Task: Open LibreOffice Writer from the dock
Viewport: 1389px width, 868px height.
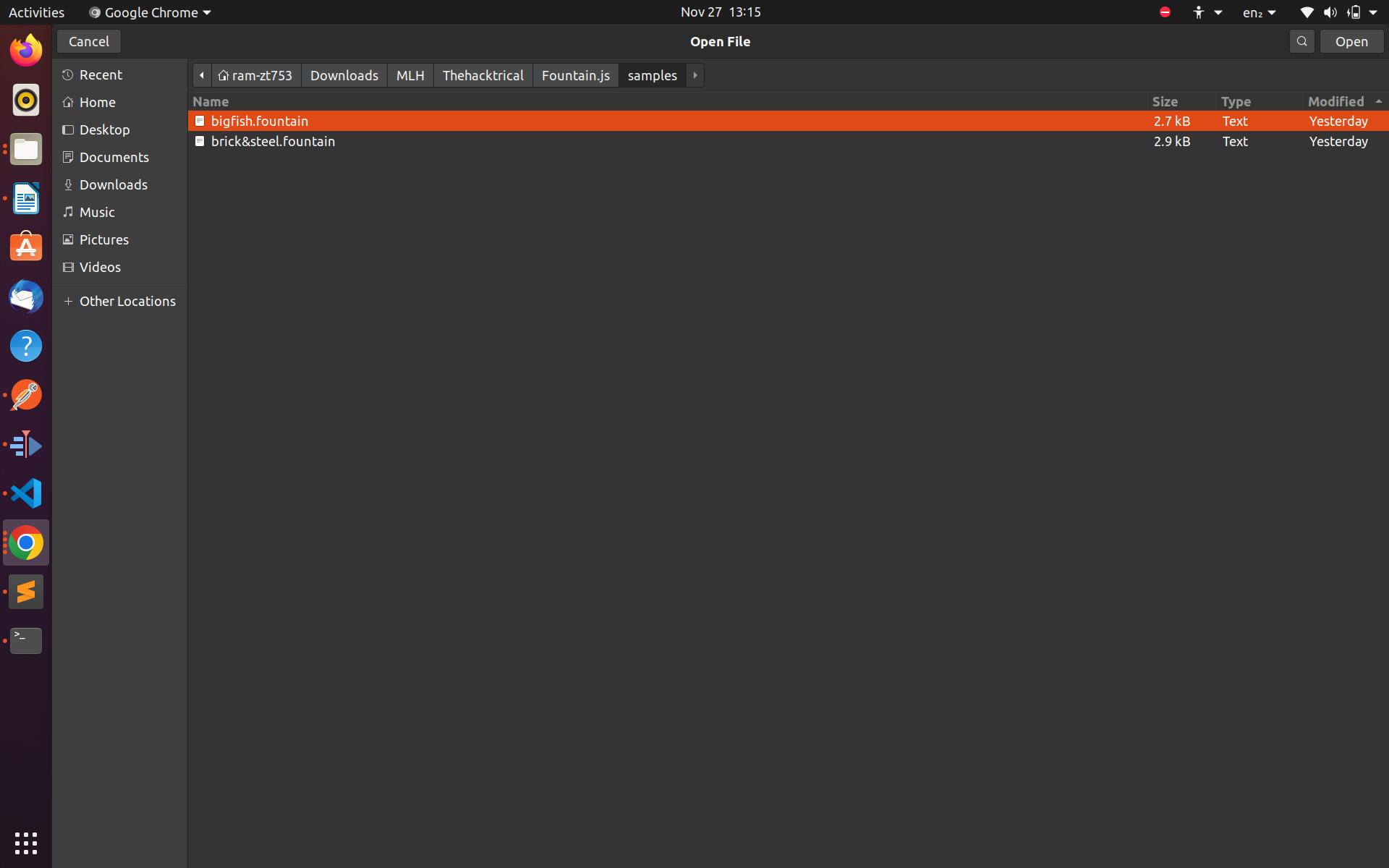Action: 26,198
